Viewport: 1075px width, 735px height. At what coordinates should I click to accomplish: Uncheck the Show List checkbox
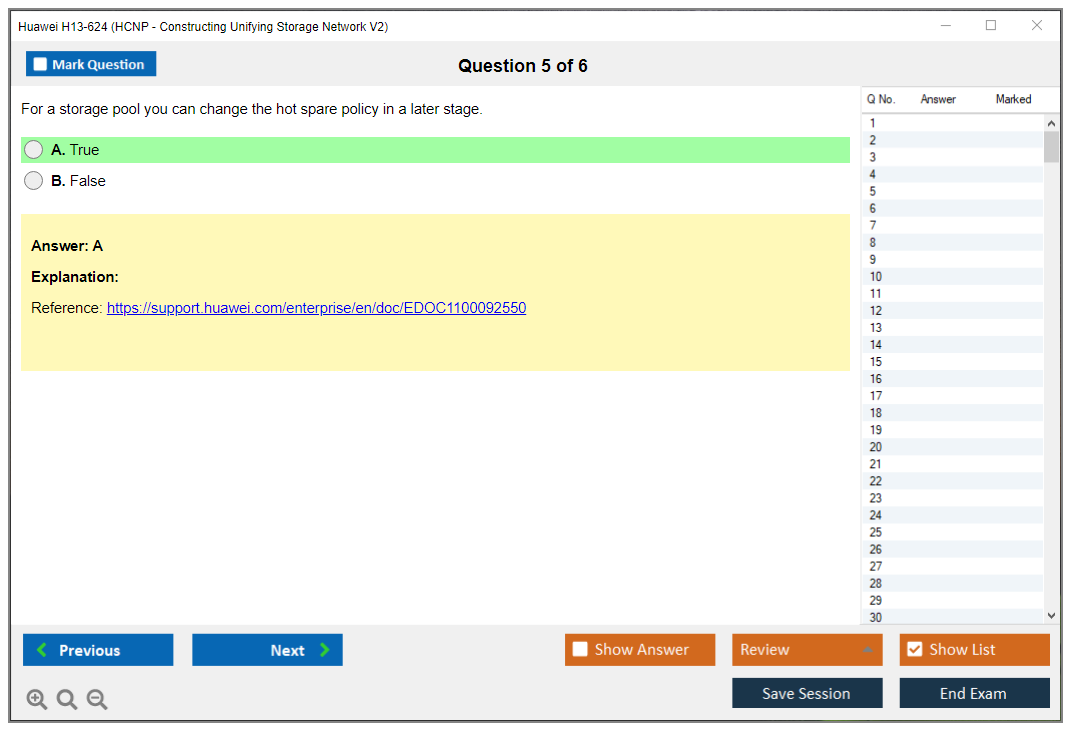(914, 650)
